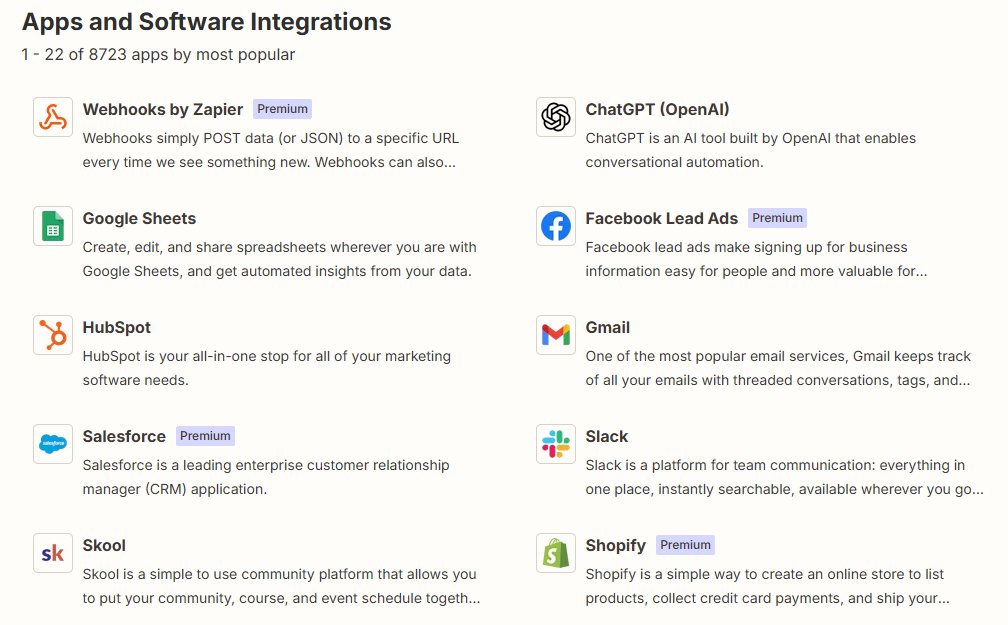Screen dimensions: 1008x625
Task: Click the Slack team communication description
Action: point(784,477)
